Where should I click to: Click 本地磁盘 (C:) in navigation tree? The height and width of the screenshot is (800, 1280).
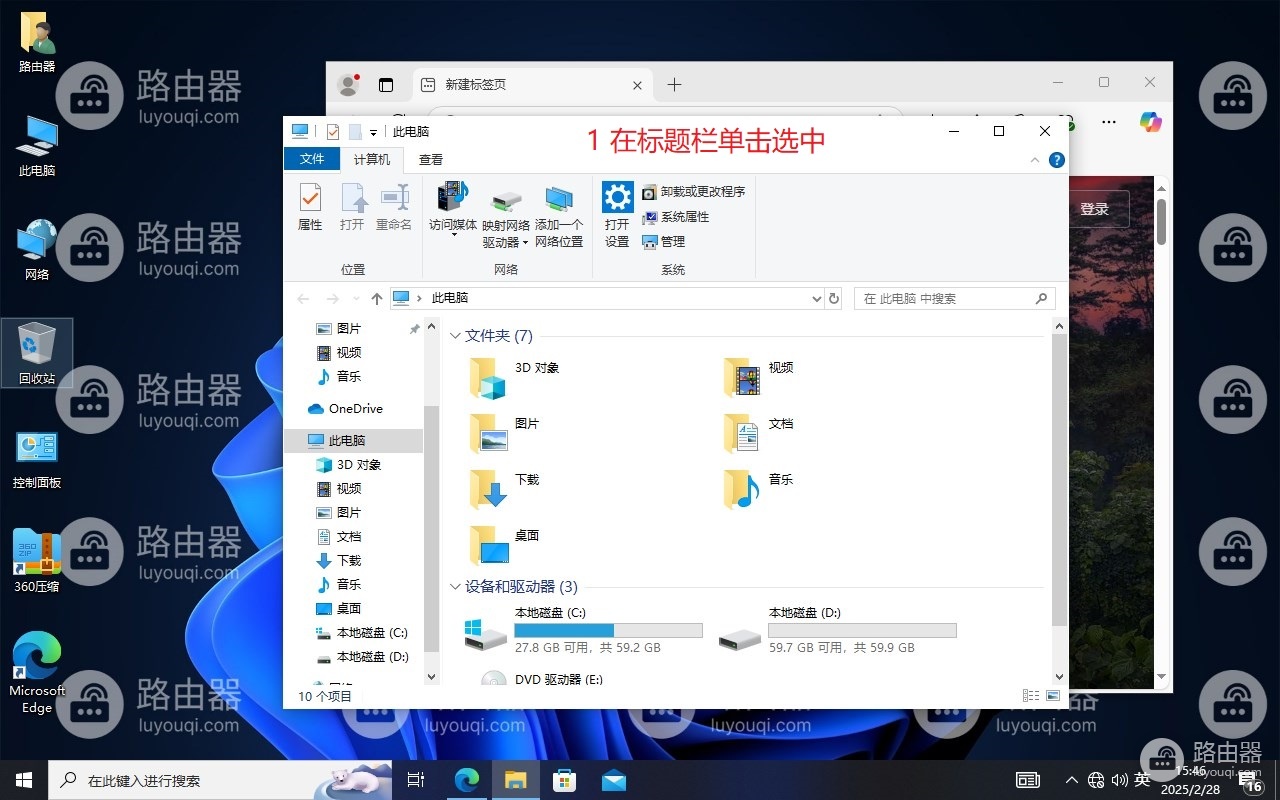click(362, 632)
